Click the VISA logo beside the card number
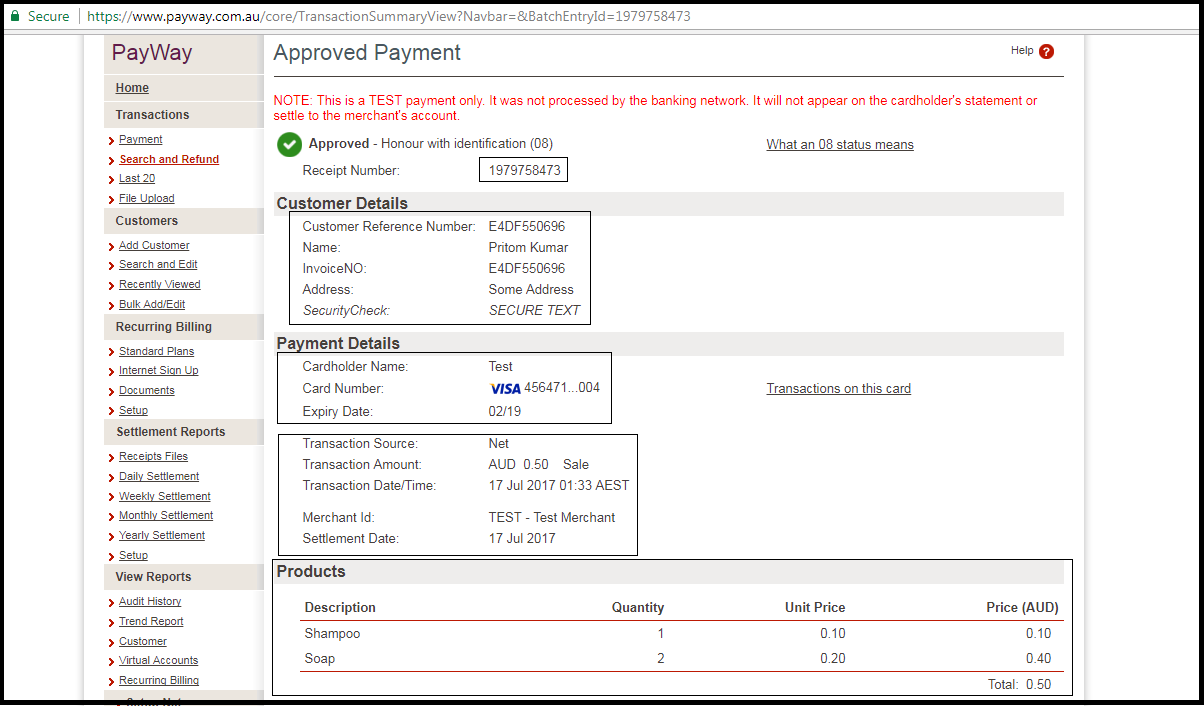This screenshot has height=706, width=1204. click(x=505, y=388)
